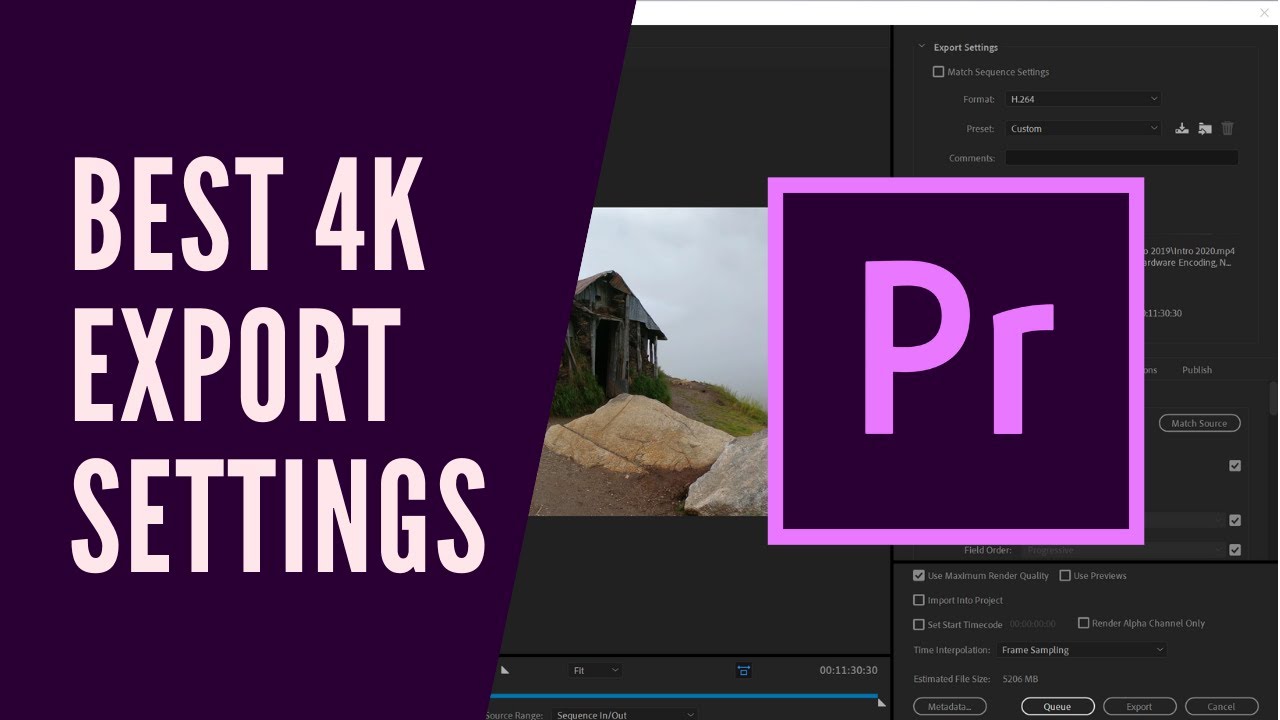The width and height of the screenshot is (1280, 720).
Task: Open the Format dropdown showing H.264
Action: [1083, 99]
